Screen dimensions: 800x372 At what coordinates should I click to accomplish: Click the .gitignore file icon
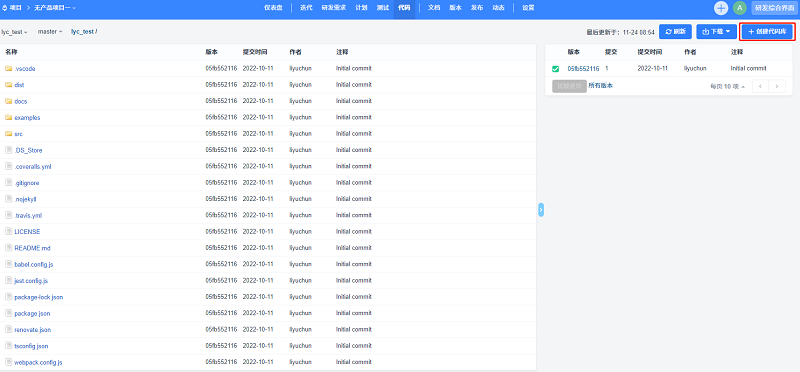[8, 183]
